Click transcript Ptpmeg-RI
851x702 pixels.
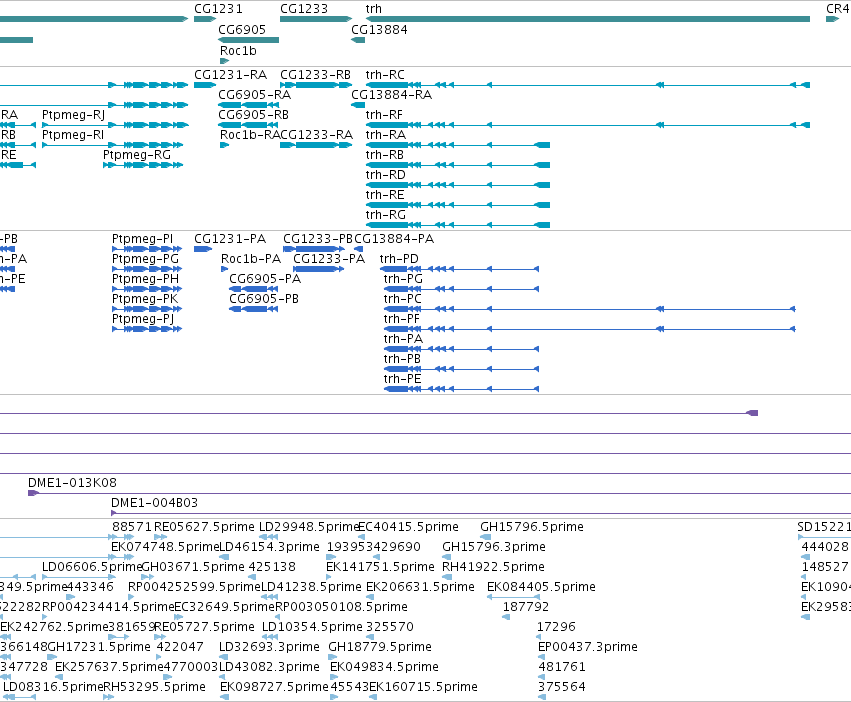73,135
